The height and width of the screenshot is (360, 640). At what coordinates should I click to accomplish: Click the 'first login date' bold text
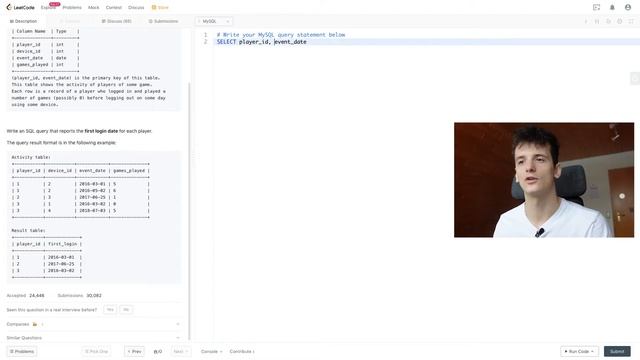101,131
